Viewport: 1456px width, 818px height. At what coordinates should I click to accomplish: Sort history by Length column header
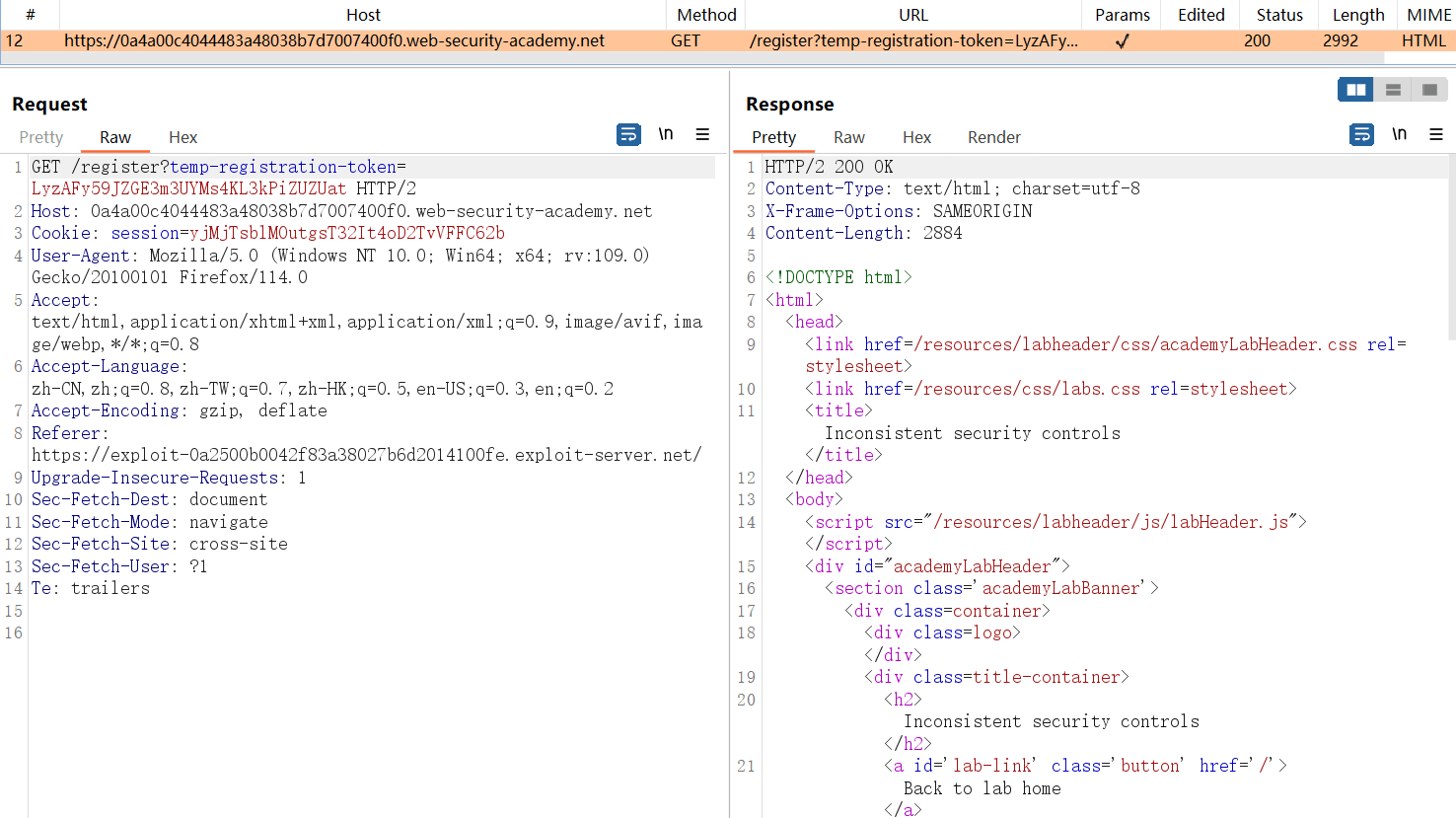tap(1358, 15)
